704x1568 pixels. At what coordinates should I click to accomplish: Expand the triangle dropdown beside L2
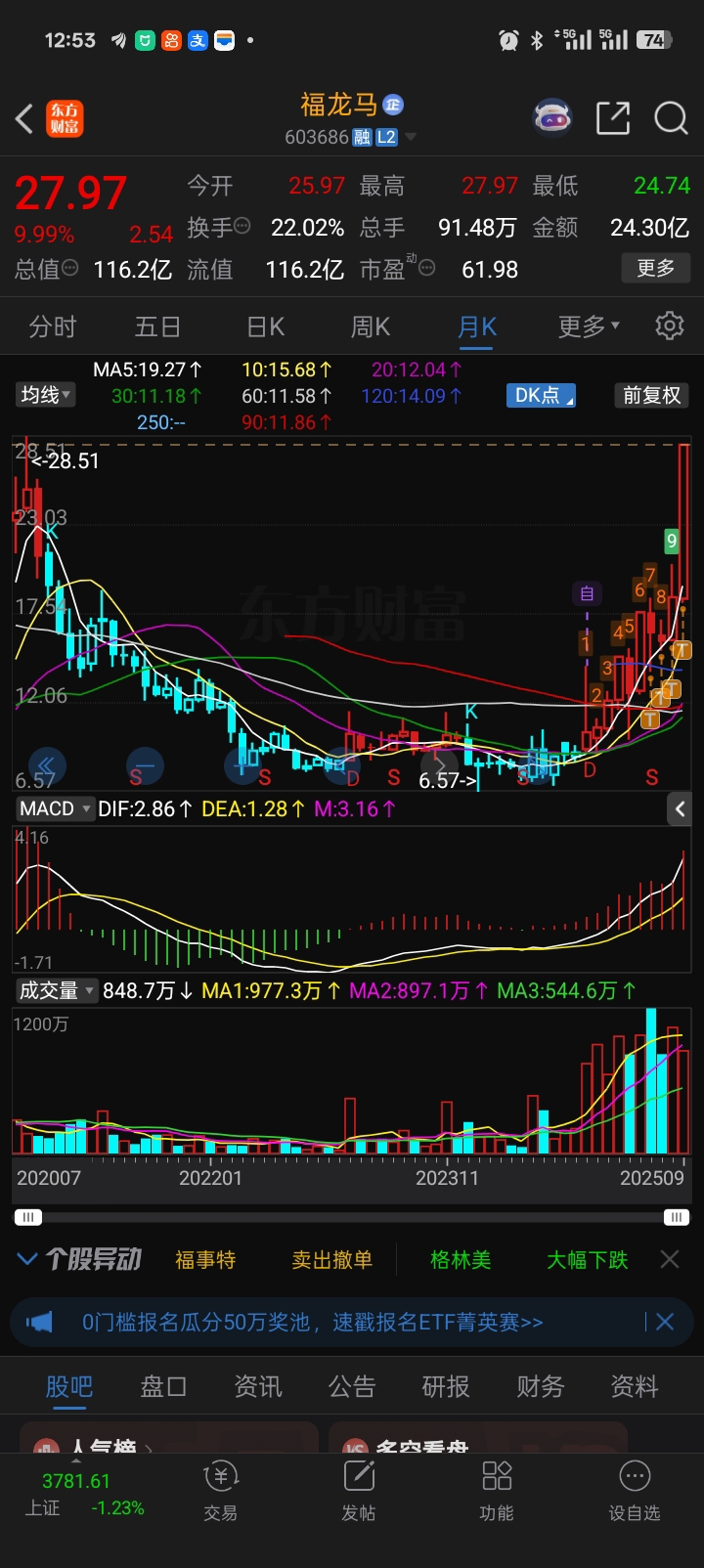pyautogui.click(x=411, y=138)
